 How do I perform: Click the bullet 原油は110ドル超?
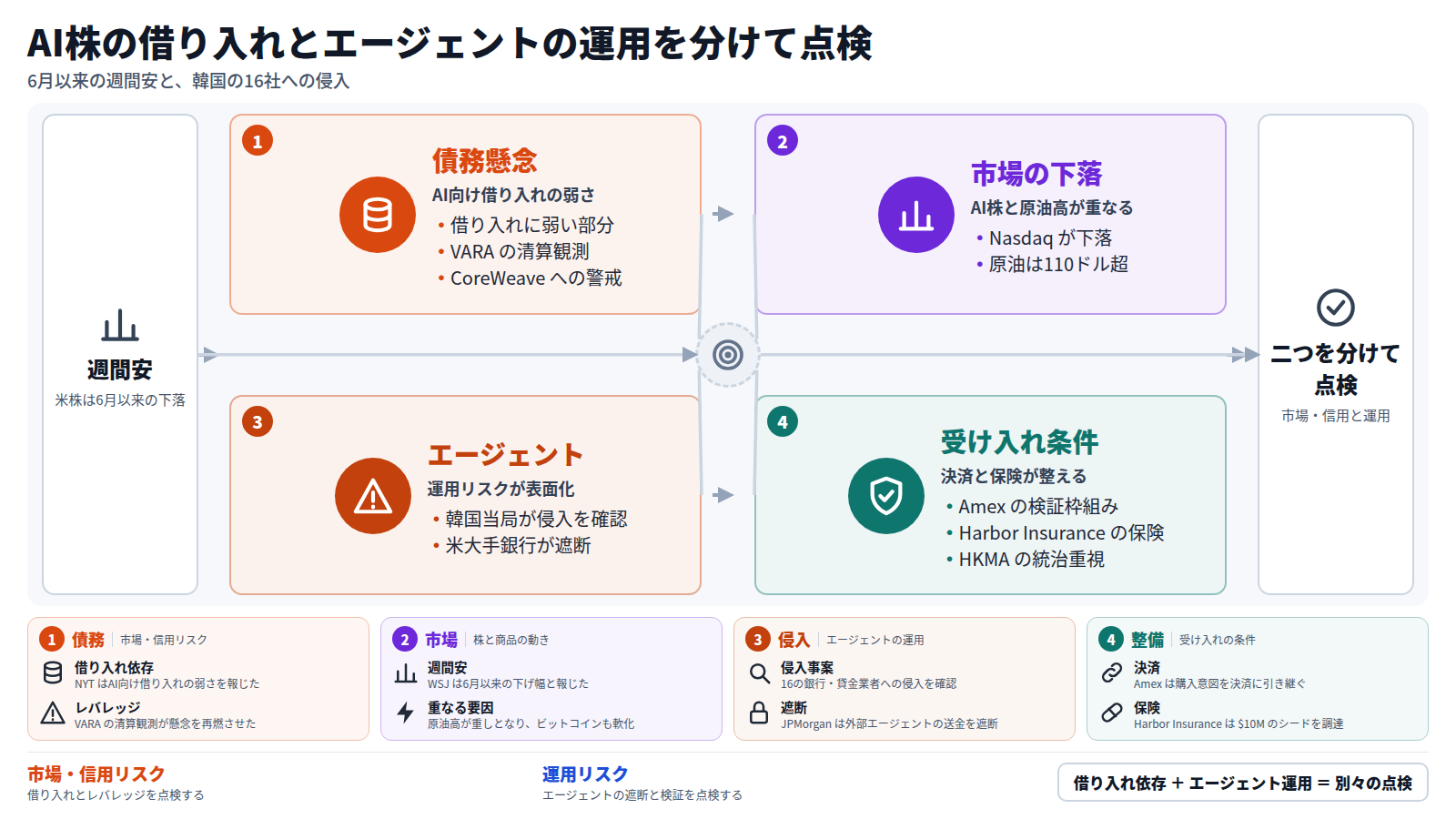tap(1058, 264)
